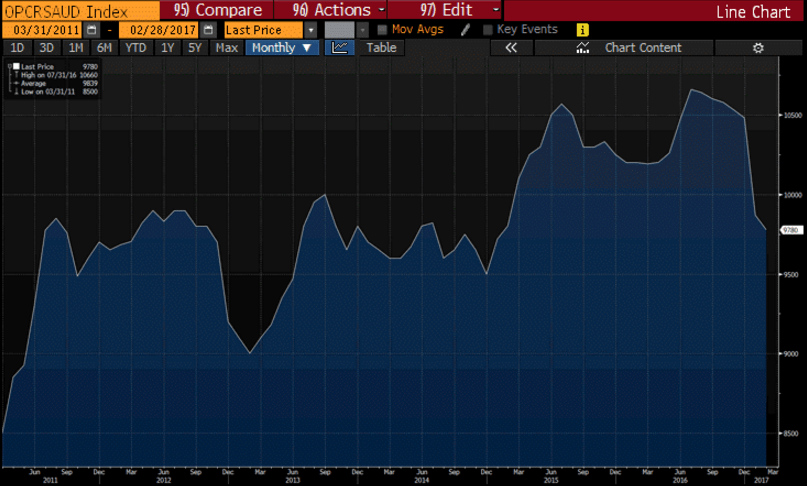Click the OPCRSAUD Index ticker field
The height and width of the screenshot is (486, 807).
point(81,10)
